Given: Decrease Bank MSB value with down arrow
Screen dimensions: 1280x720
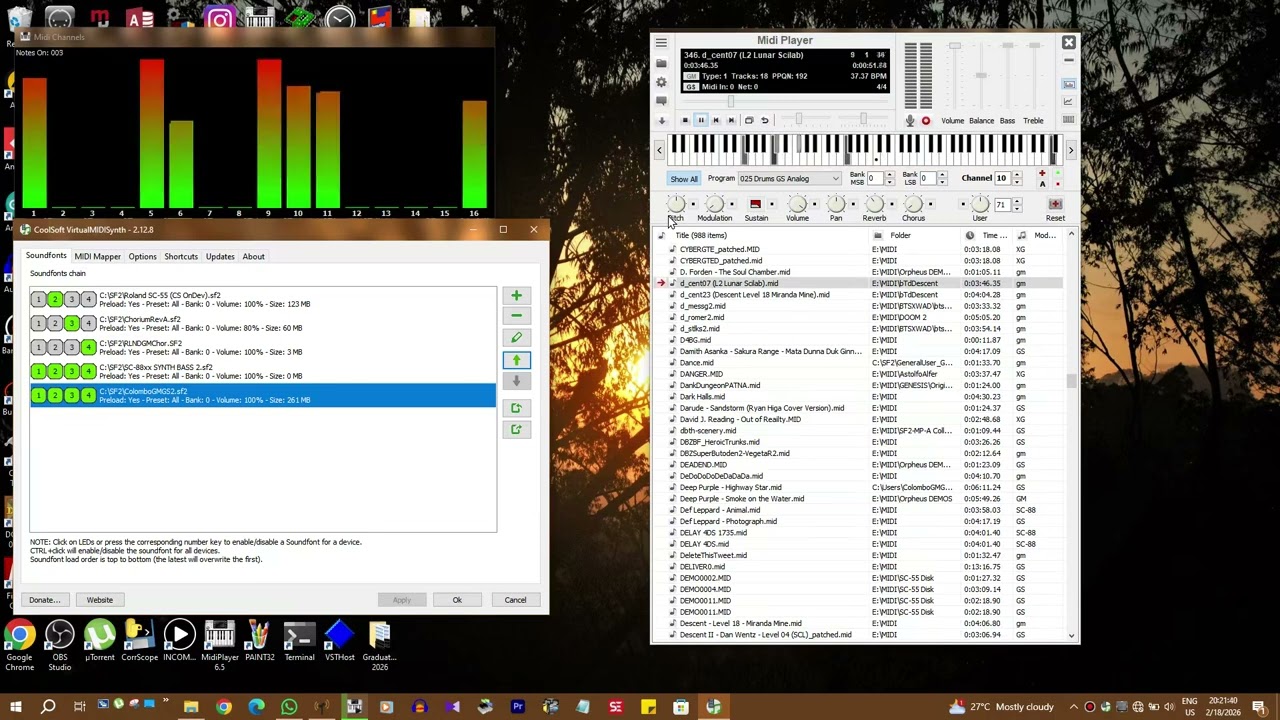Looking at the screenshot, I should (889, 182).
